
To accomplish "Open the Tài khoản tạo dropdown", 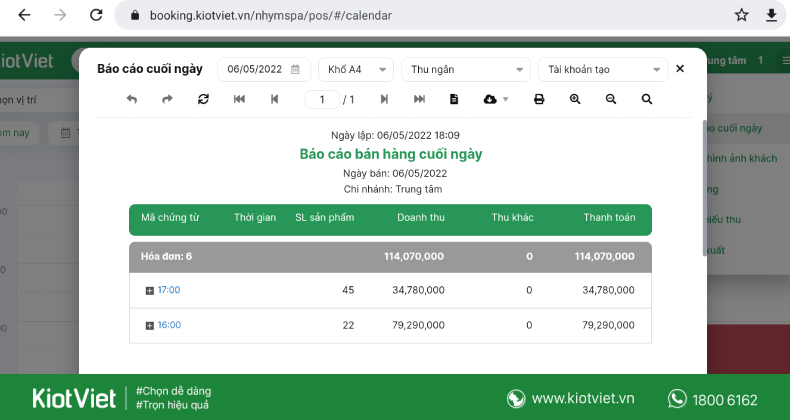I will click(602, 69).
